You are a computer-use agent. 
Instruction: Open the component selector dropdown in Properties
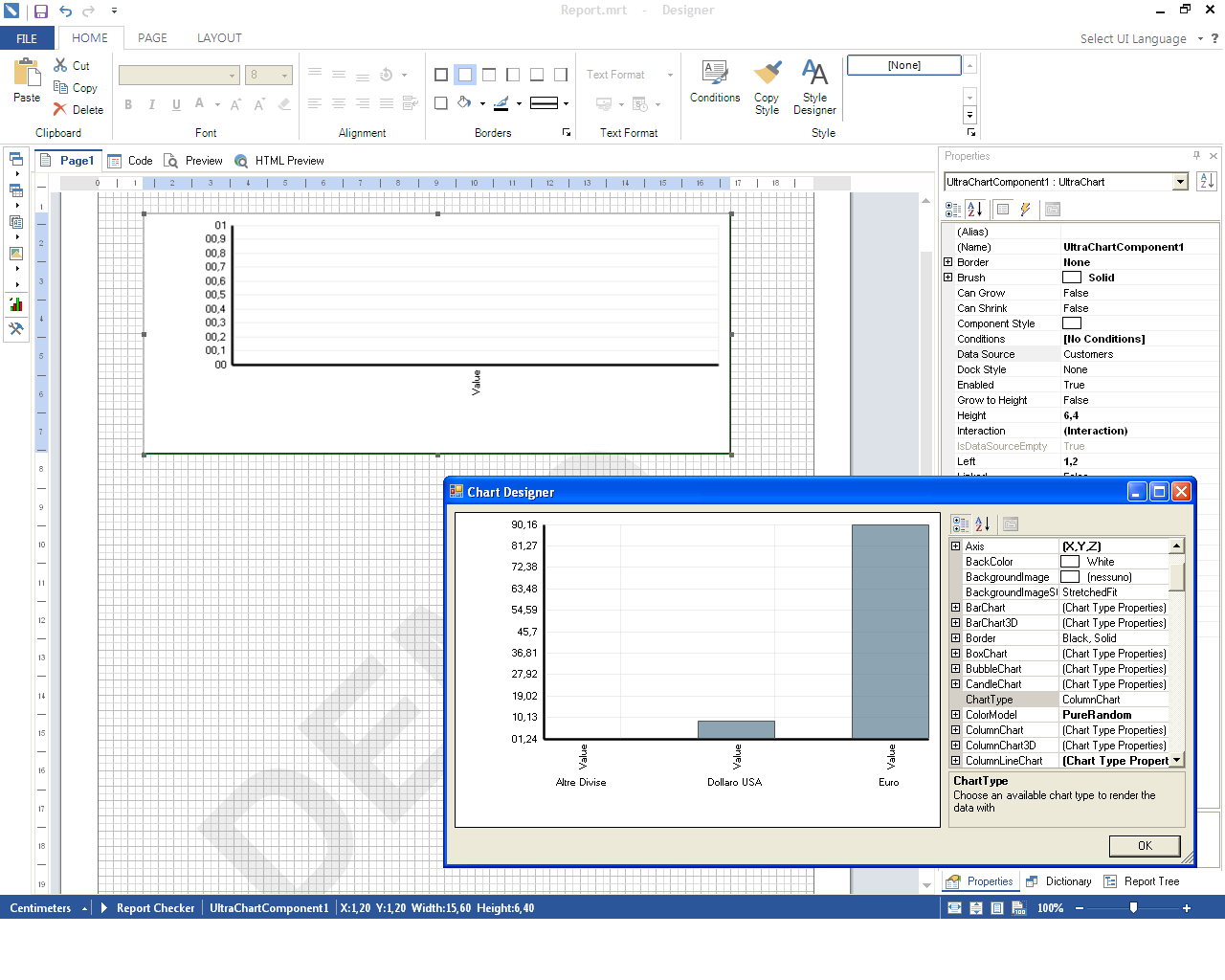tap(1180, 182)
